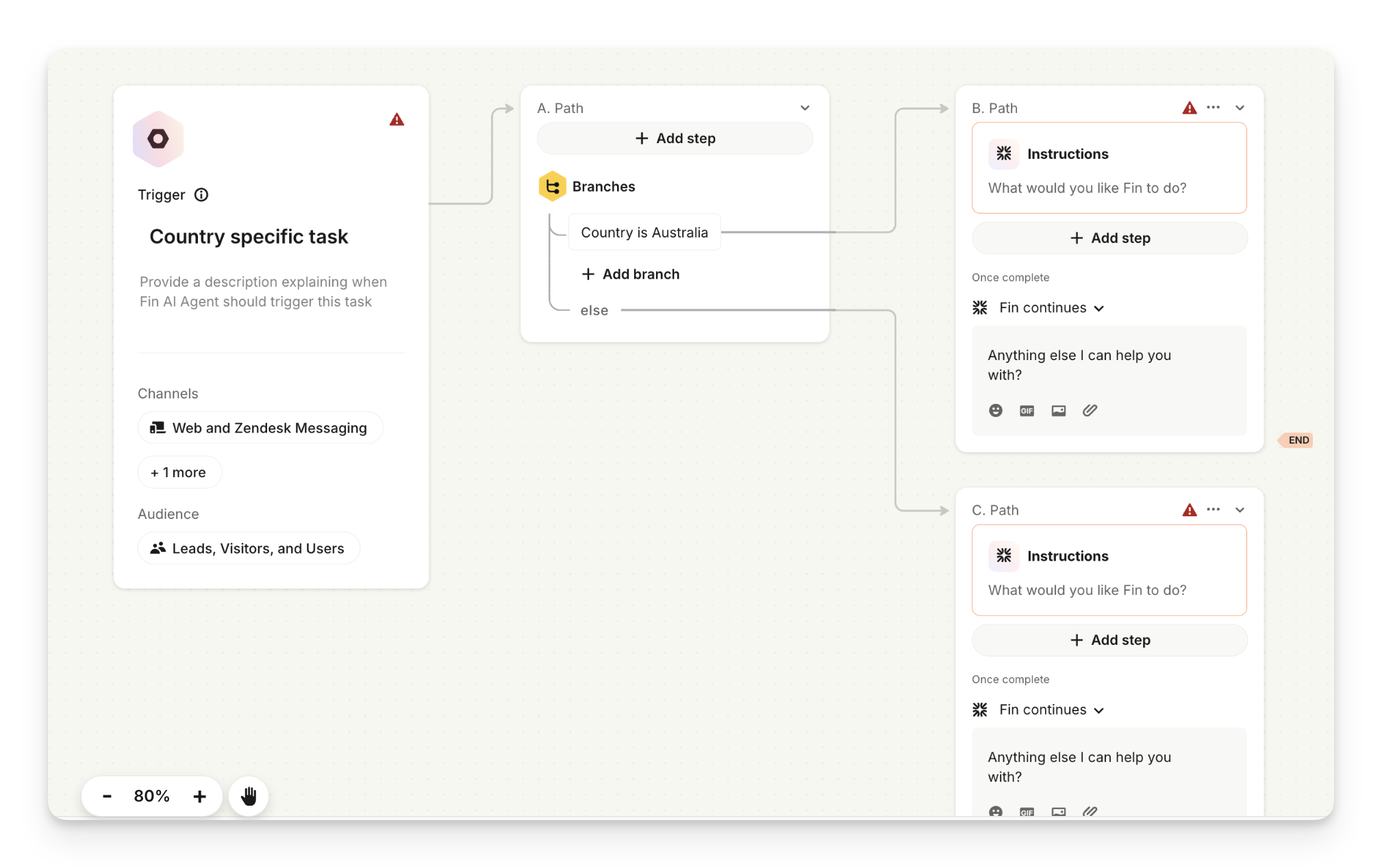
Task: Open the B. Path three-dot options menu
Action: click(1213, 107)
